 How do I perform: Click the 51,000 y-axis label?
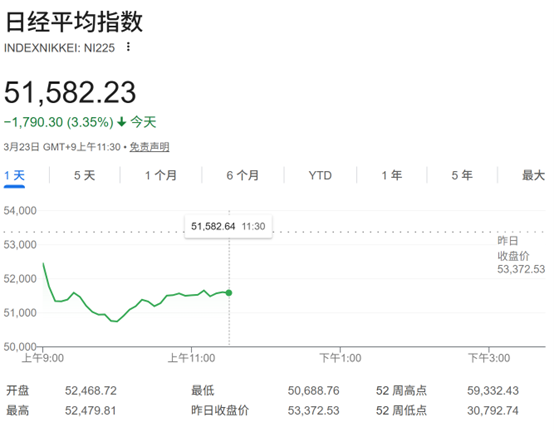[20, 313]
